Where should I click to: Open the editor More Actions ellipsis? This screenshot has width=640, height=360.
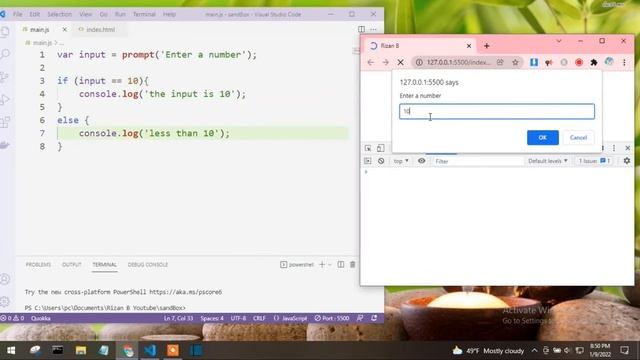[x=373, y=29]
